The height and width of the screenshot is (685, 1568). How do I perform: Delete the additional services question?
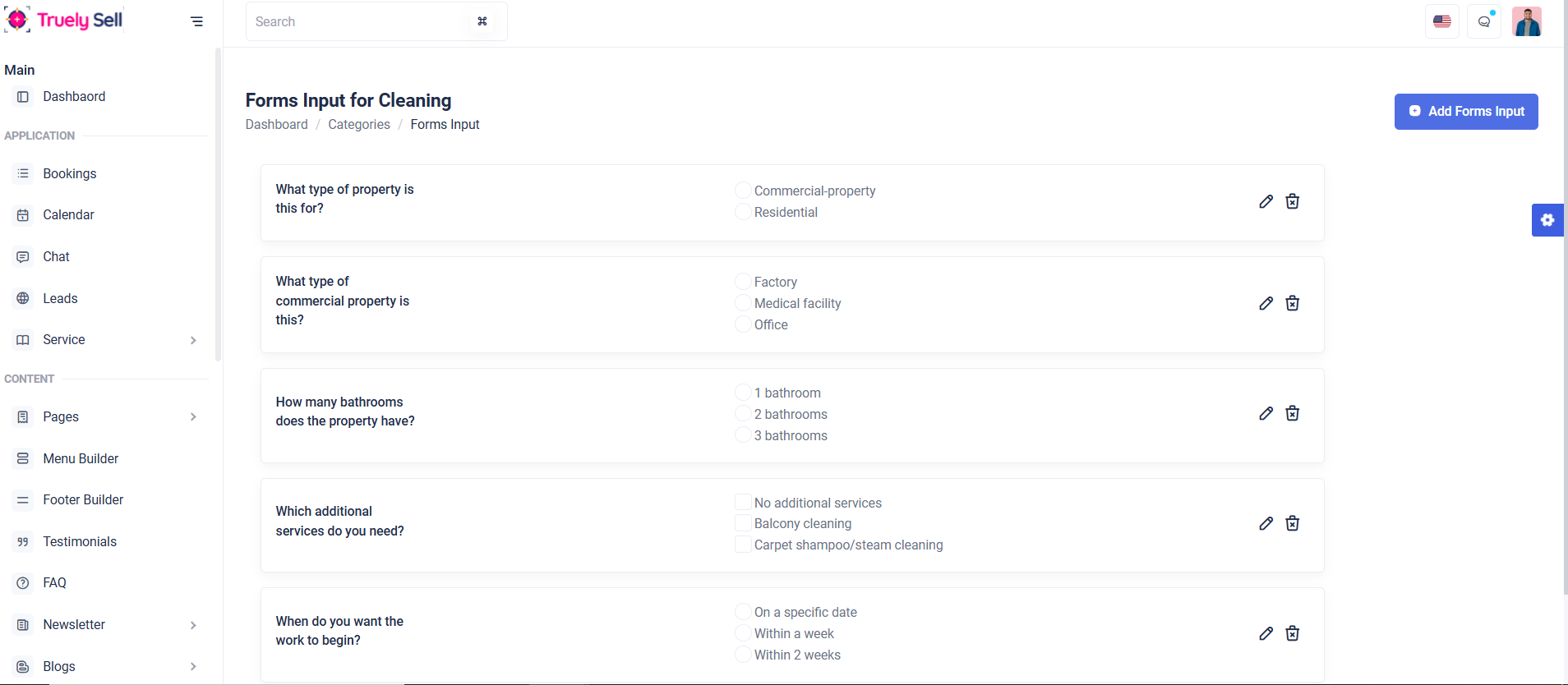1292,523
